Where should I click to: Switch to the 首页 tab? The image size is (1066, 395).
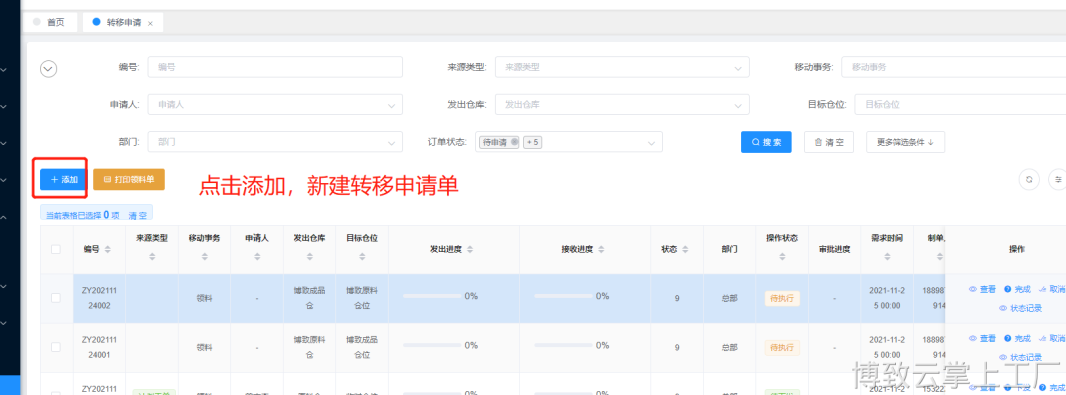pyautogui.click(x=50, y=22)
